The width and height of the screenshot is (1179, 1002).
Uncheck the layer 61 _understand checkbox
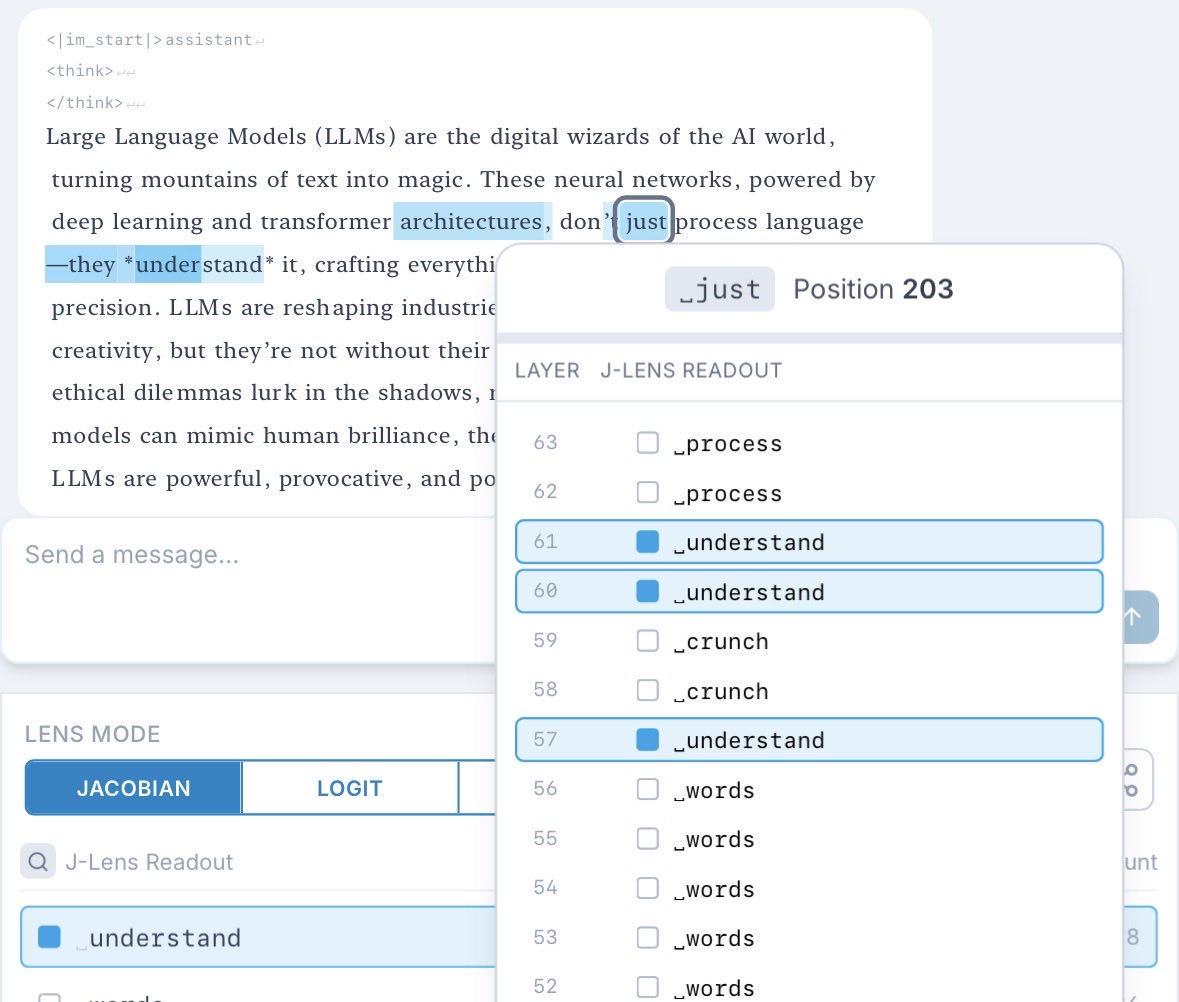647,541
